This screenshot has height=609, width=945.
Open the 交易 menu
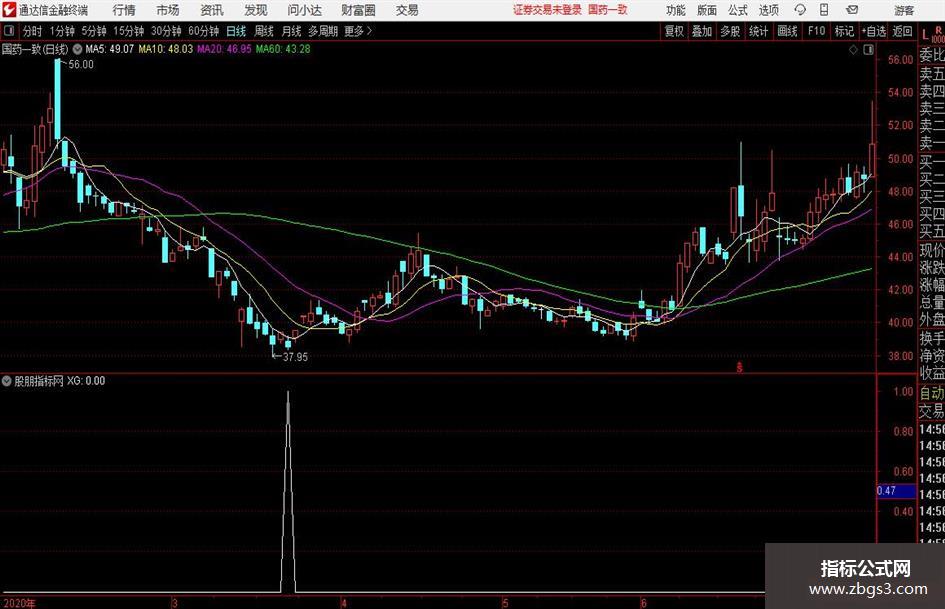pos(407,10)
